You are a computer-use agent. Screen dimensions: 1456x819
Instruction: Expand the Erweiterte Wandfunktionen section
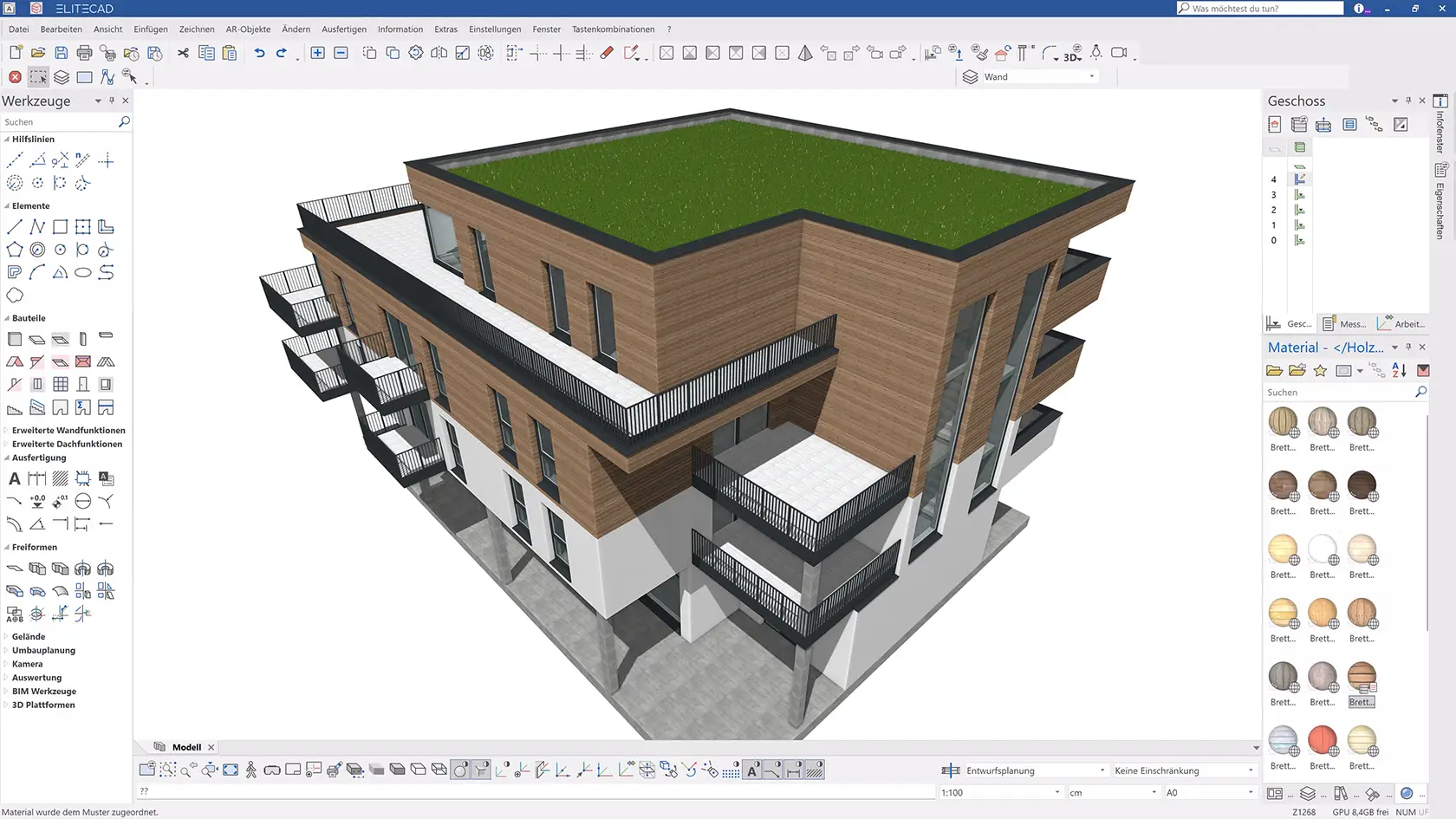68,430
